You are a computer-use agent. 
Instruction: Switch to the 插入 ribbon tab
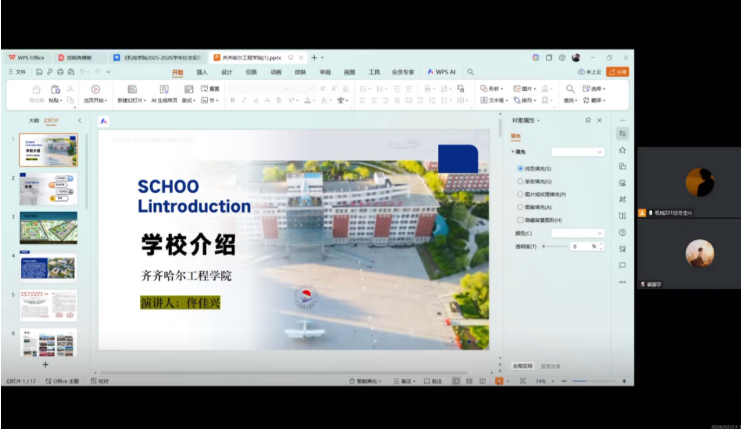[x=202, y=72]
